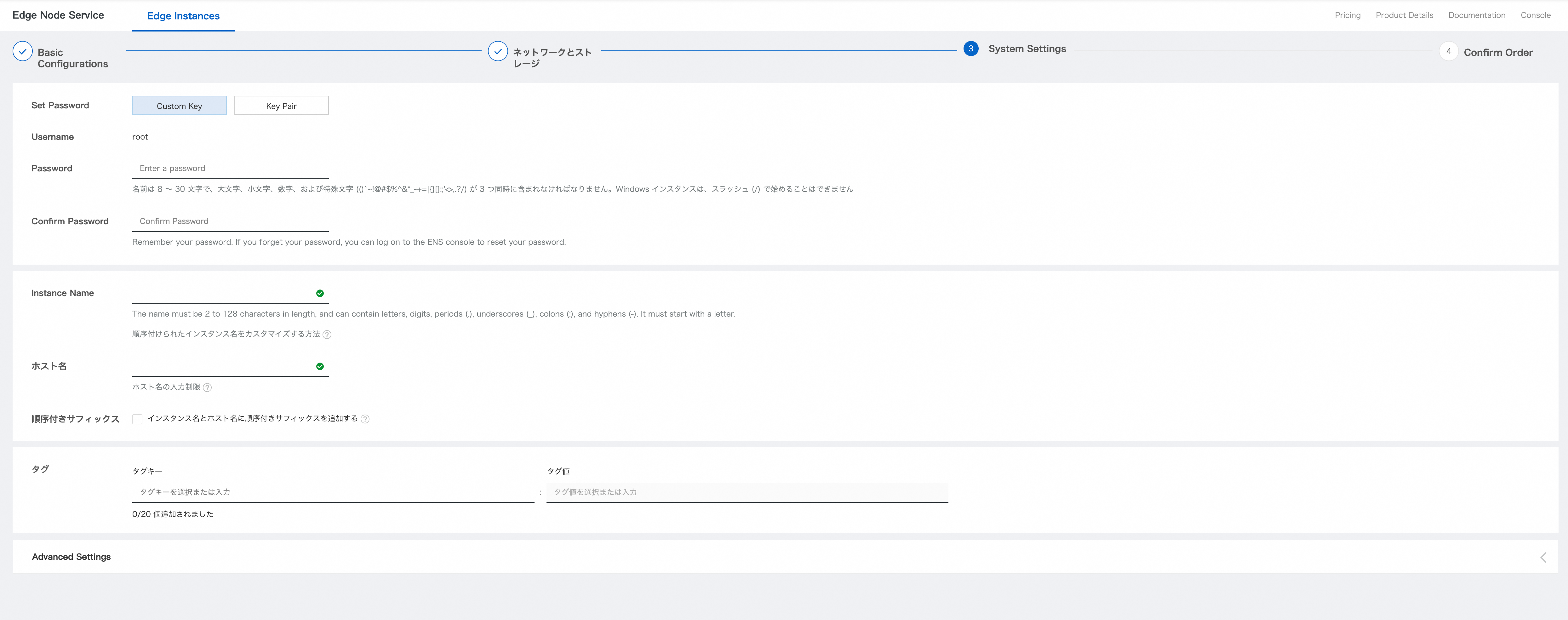Open the タグキー selection dropdown
The height and width of the screenshot is (620, 1568).
[x=332, y=492]
